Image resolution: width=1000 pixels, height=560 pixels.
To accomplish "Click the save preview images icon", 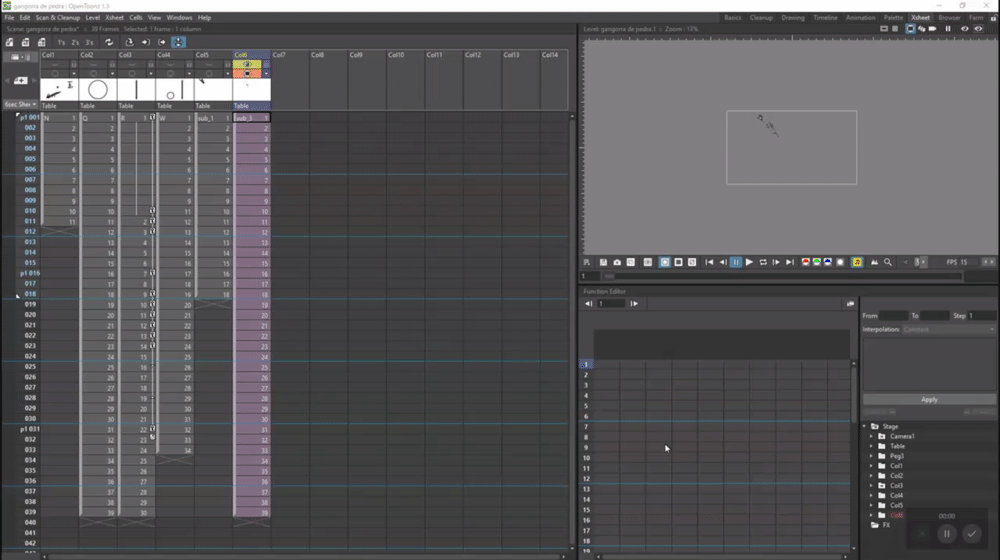I will pos(603,262).
